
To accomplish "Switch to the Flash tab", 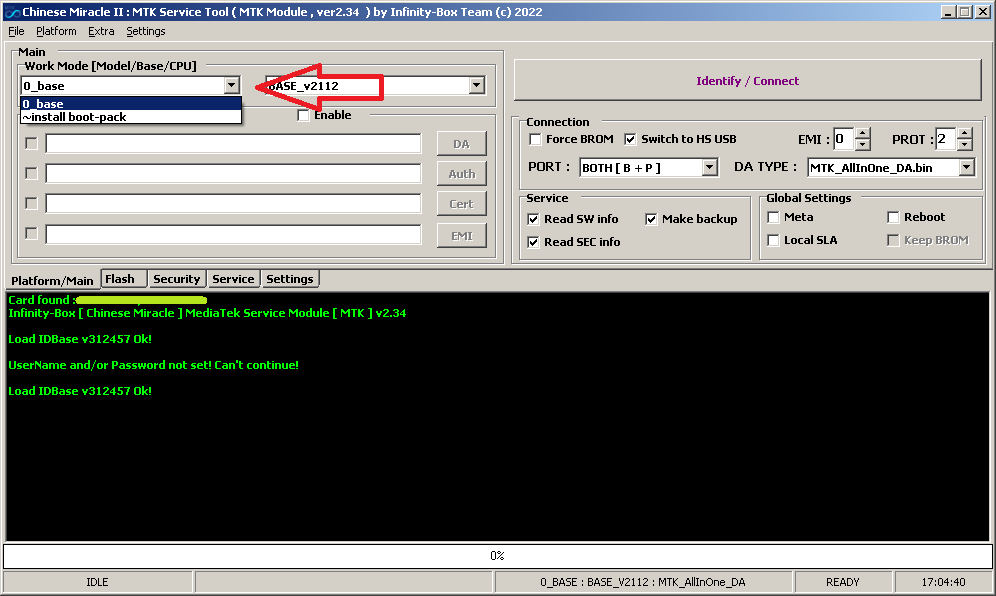I will [x=121, y=279].
